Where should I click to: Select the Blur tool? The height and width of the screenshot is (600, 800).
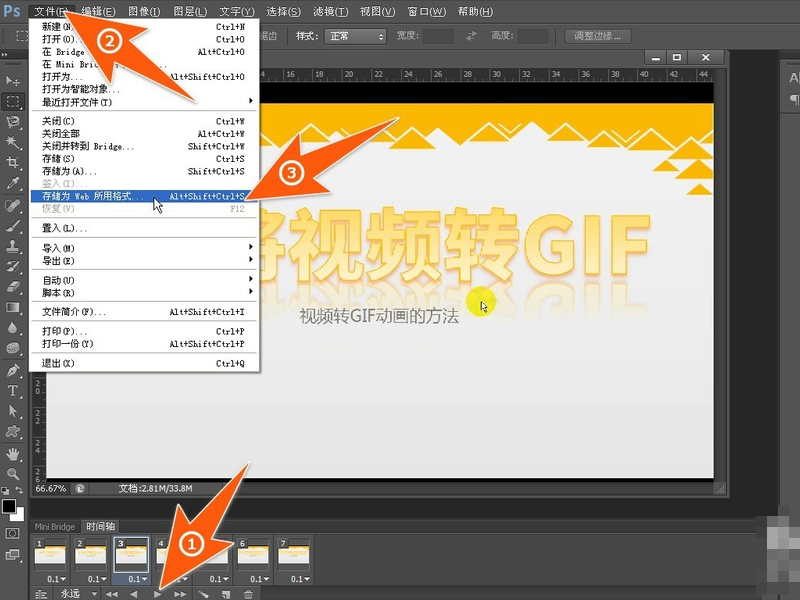[13, 328]
